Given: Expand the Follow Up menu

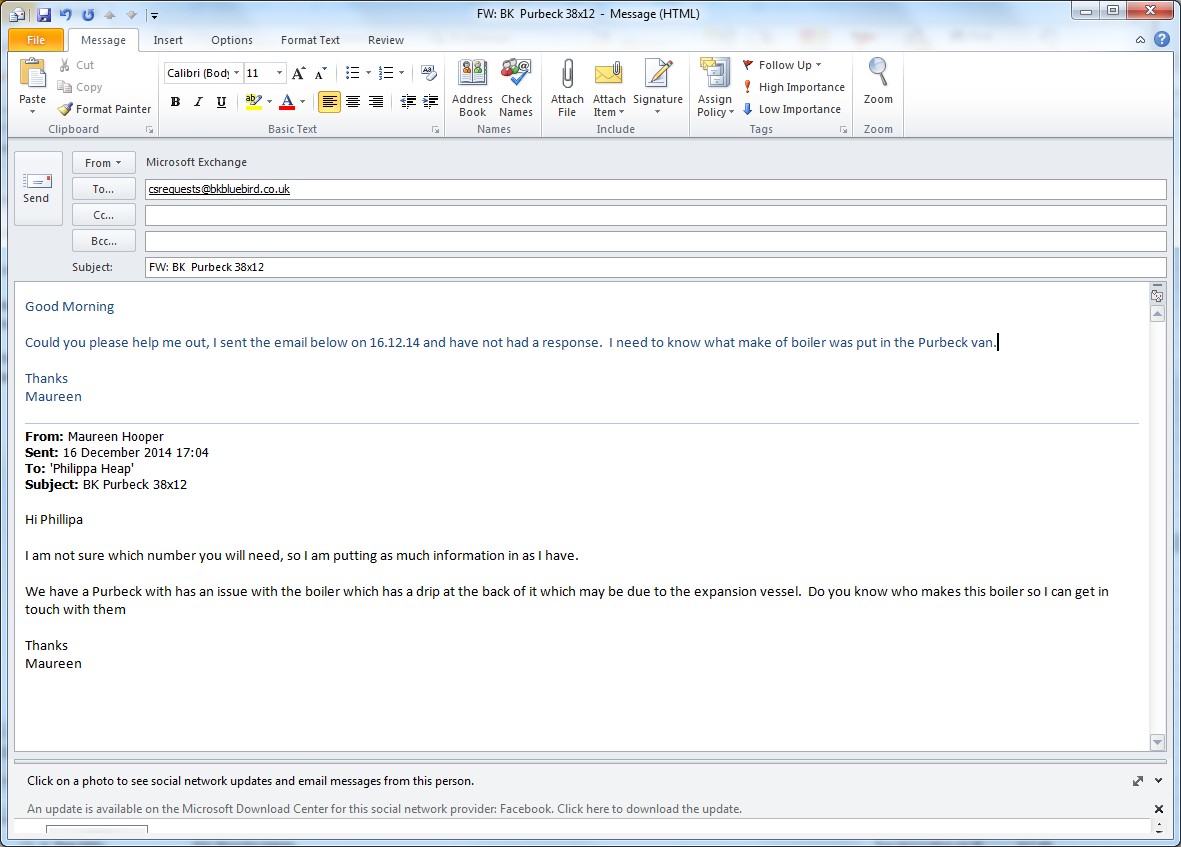Looking at the screenshot, I should [x=783, y=66].
